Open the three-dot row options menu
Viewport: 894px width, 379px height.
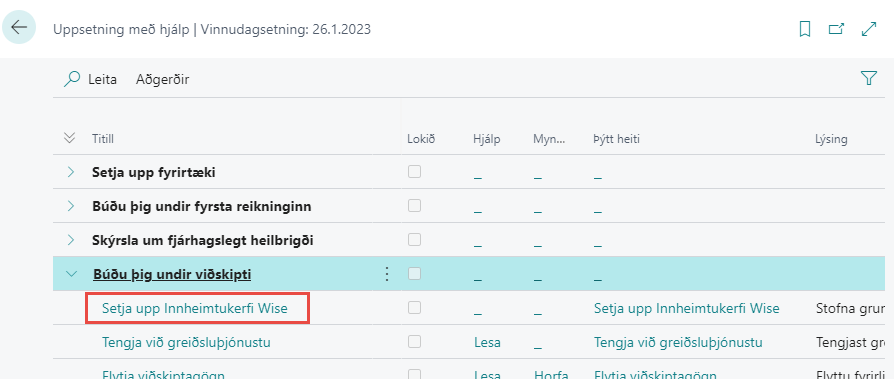(x=387, y=274)
